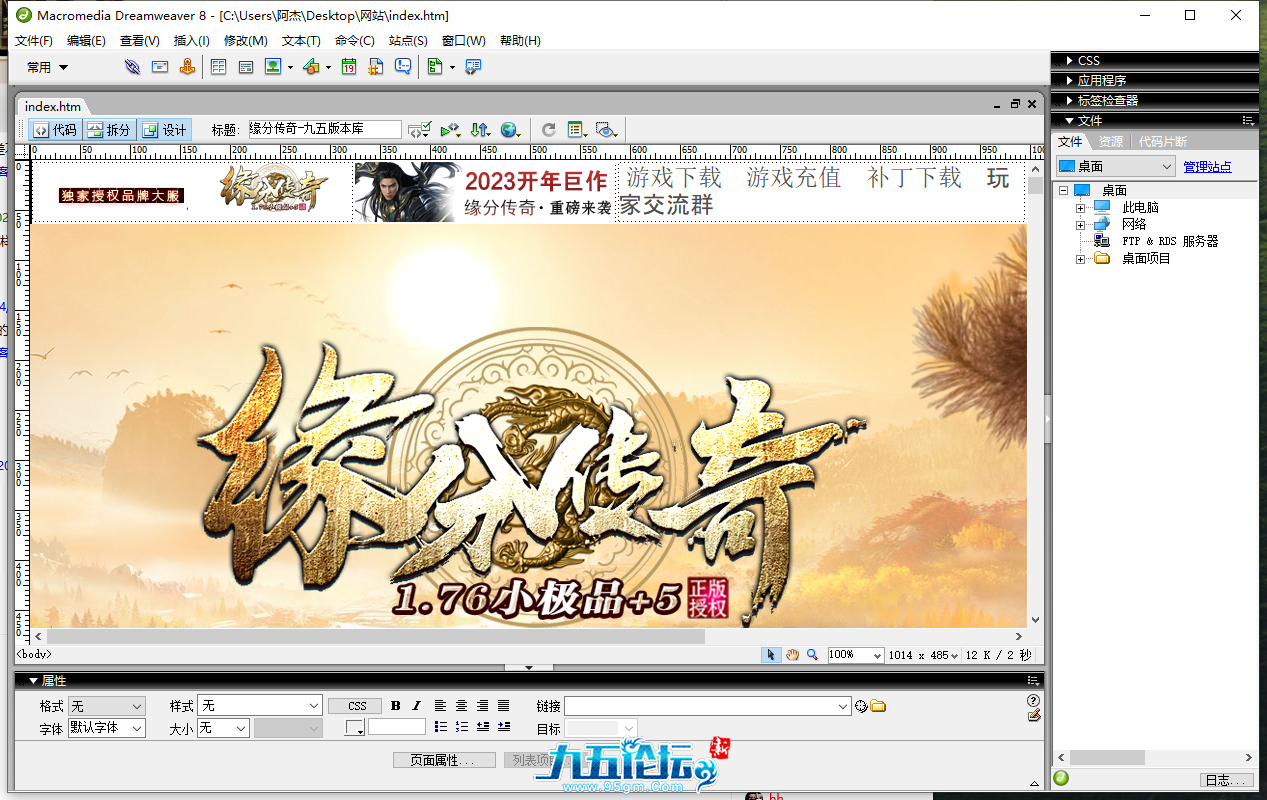Open the 常用 insert category dropdown
Viewport: 1267px width, 800px height.
pyautogui.click(x=48, y=67)
